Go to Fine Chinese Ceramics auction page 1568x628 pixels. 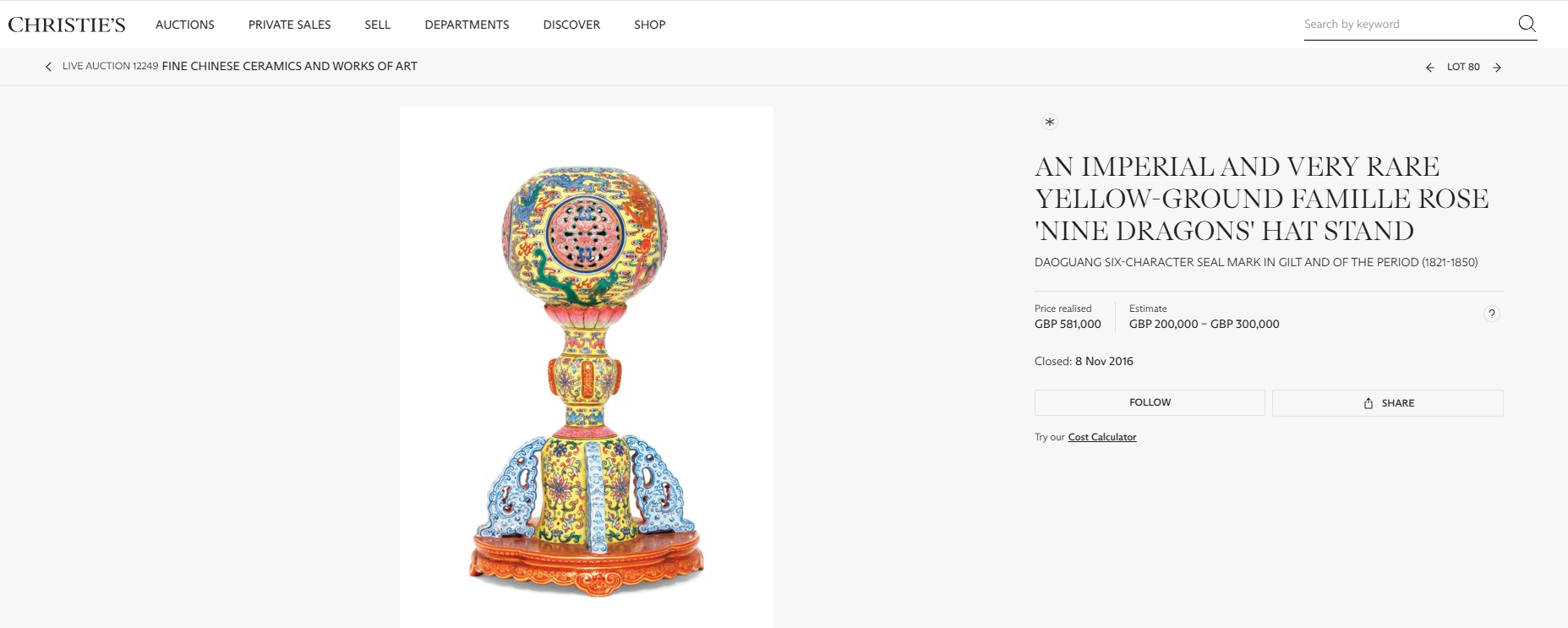(x=288, y=66)
